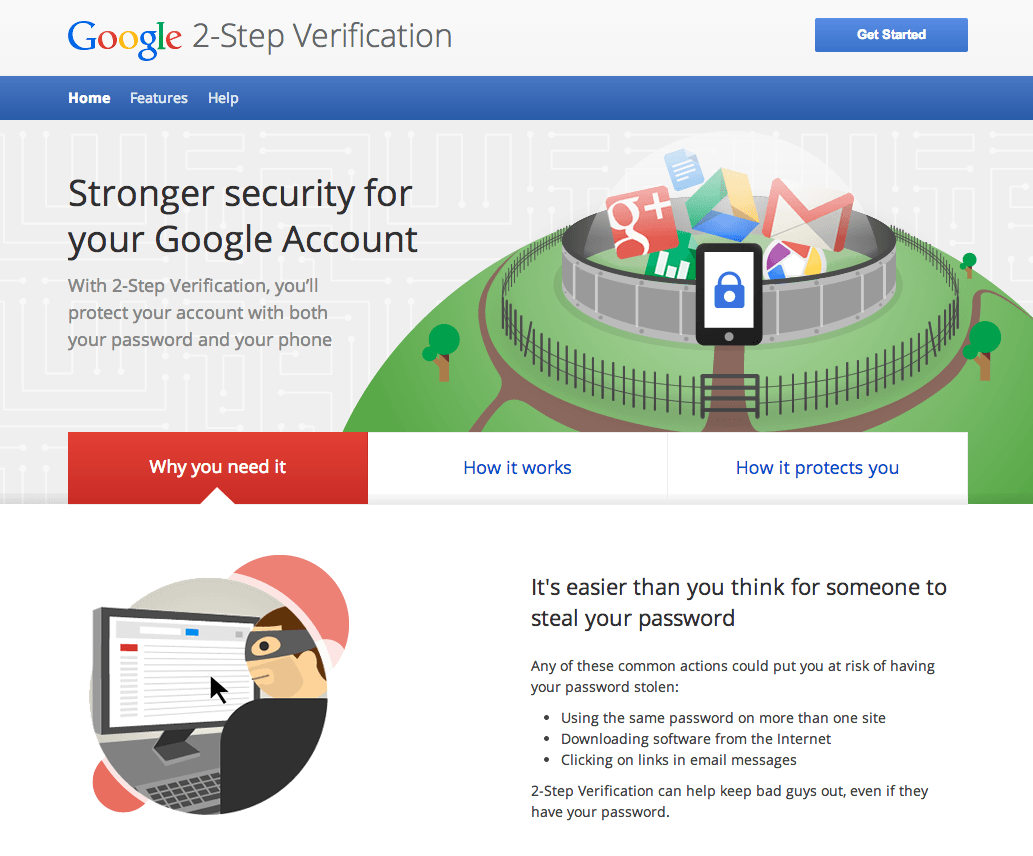Click the blue padlock on the phone
1033x856 pixels.
(728, 288)
